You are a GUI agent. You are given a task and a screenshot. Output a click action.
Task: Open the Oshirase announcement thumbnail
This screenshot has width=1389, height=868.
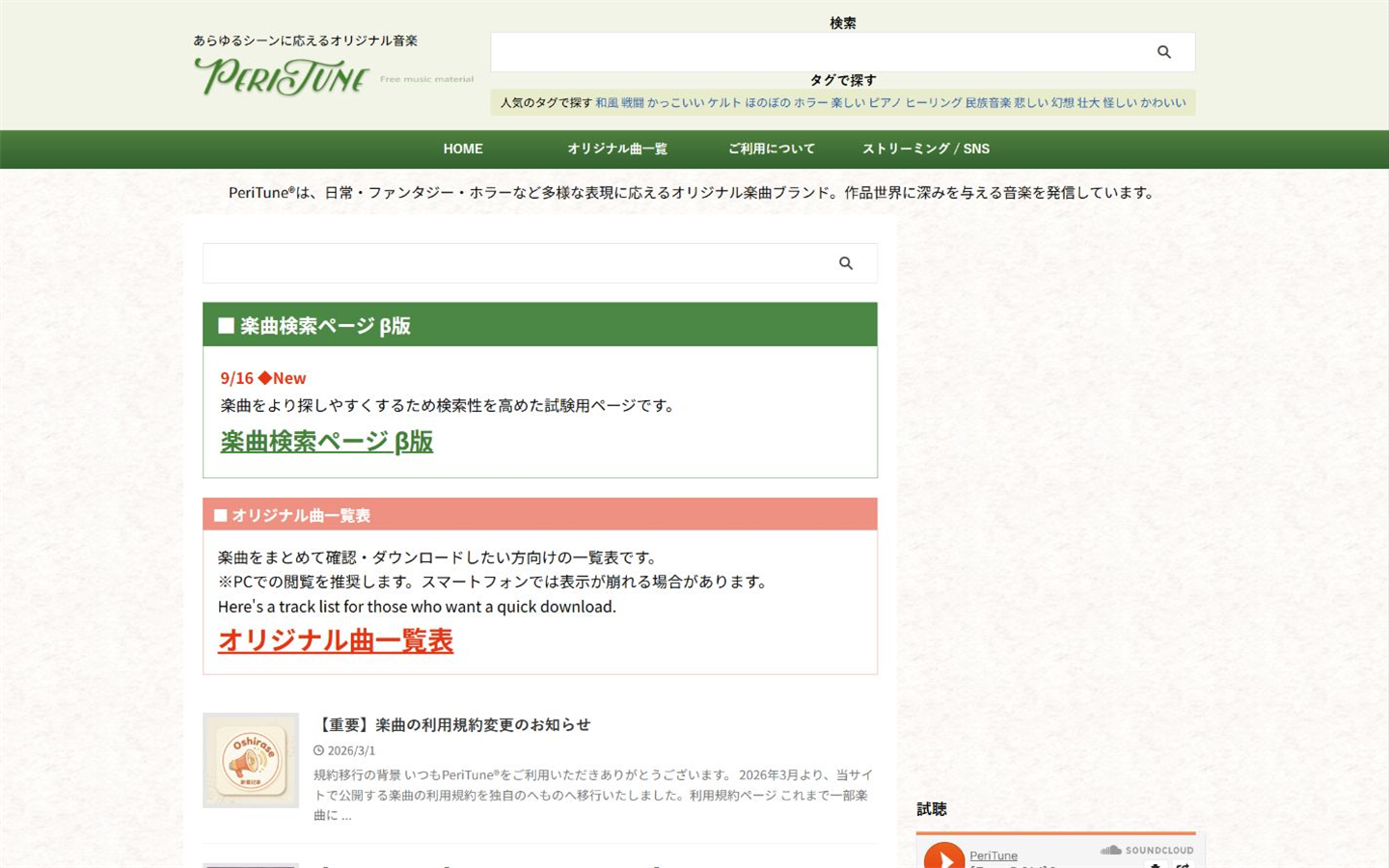[x=251, y=760]
